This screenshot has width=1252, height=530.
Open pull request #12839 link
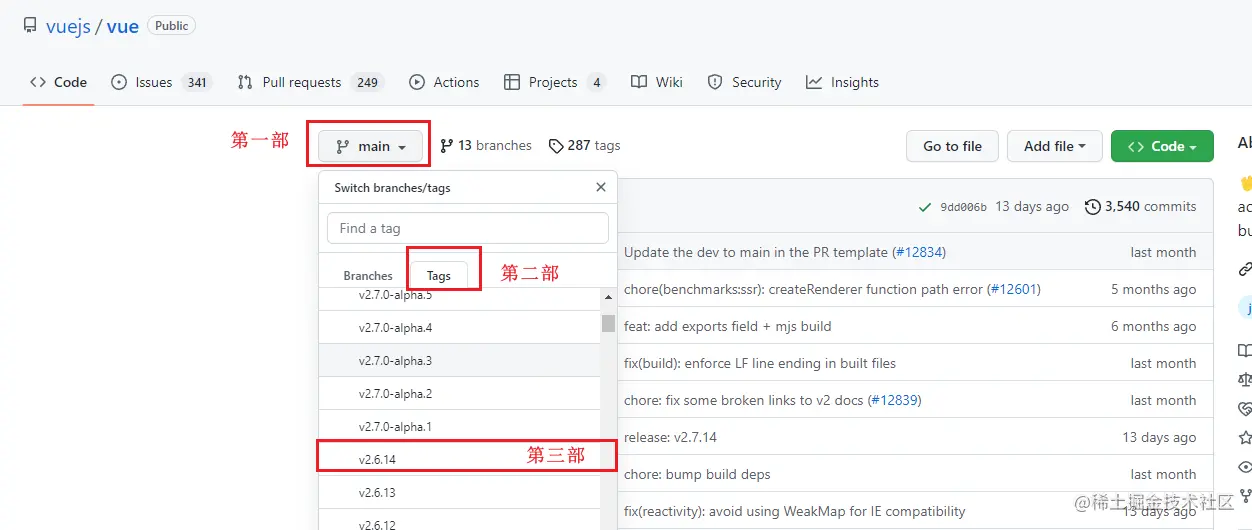point(894,400)
